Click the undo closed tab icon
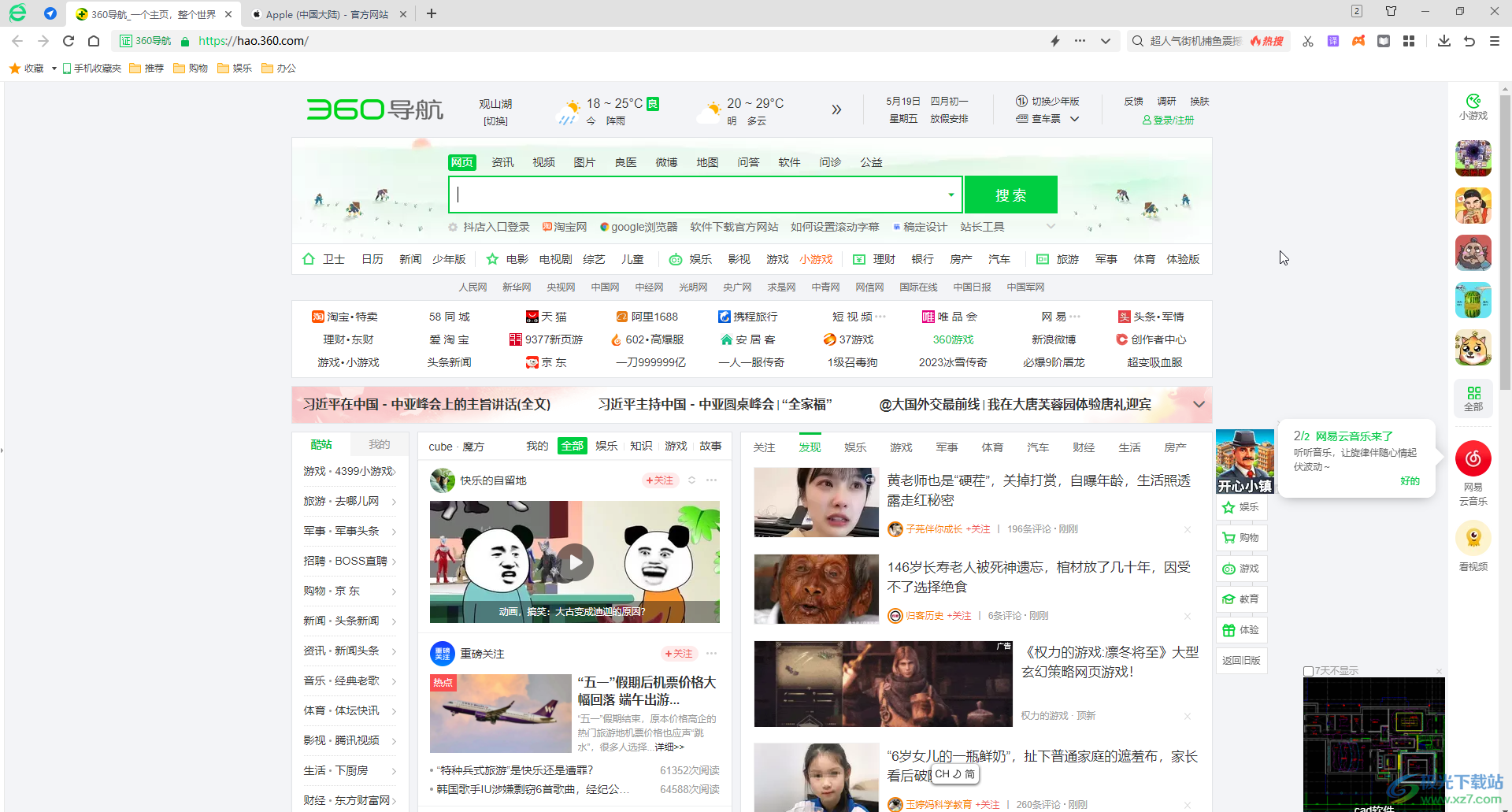Image resolution: width=1512 pixels, height=812 pixels. [1469, 41]
